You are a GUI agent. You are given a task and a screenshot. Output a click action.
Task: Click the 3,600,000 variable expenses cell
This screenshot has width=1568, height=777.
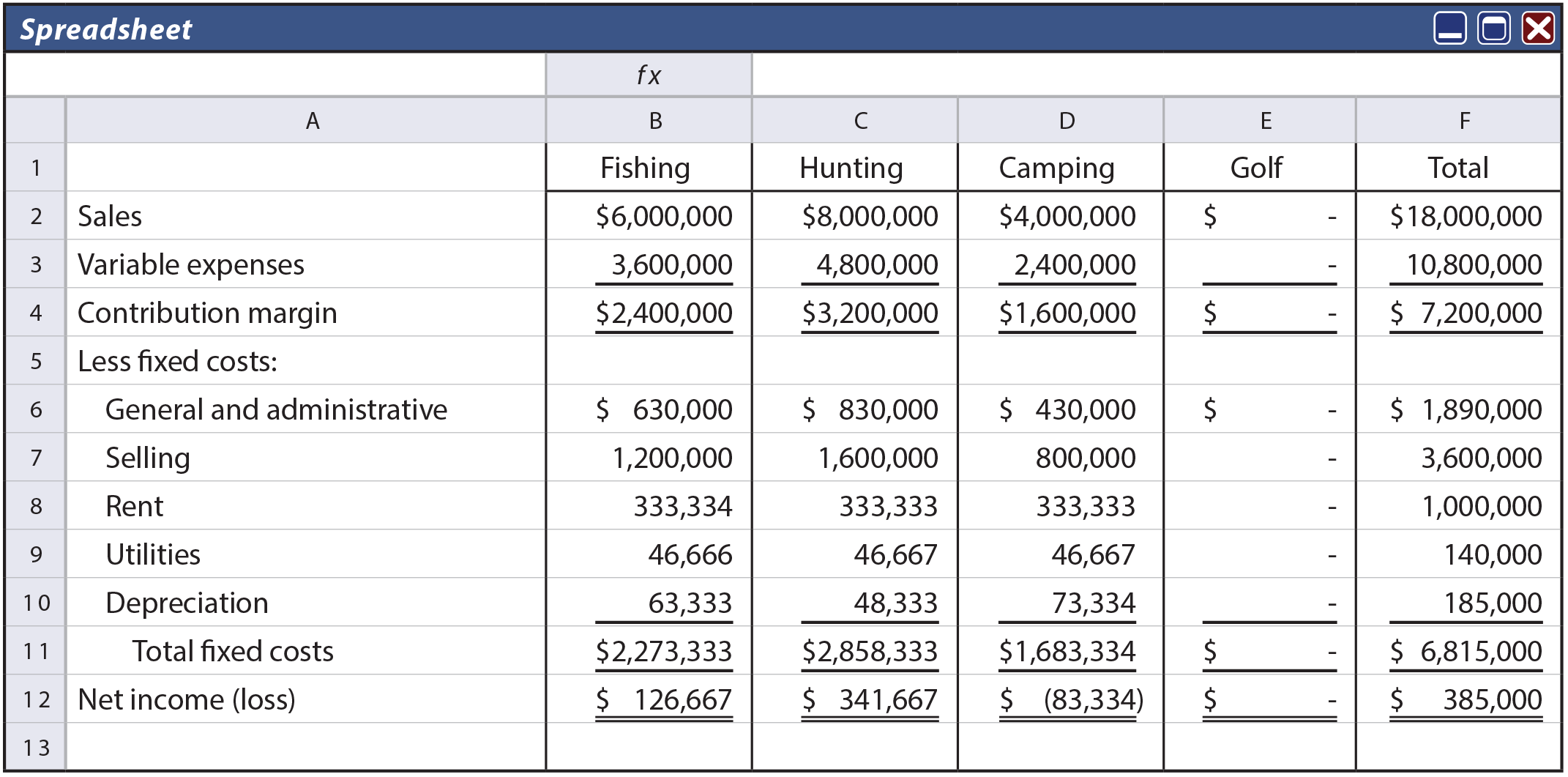point(649,264)
